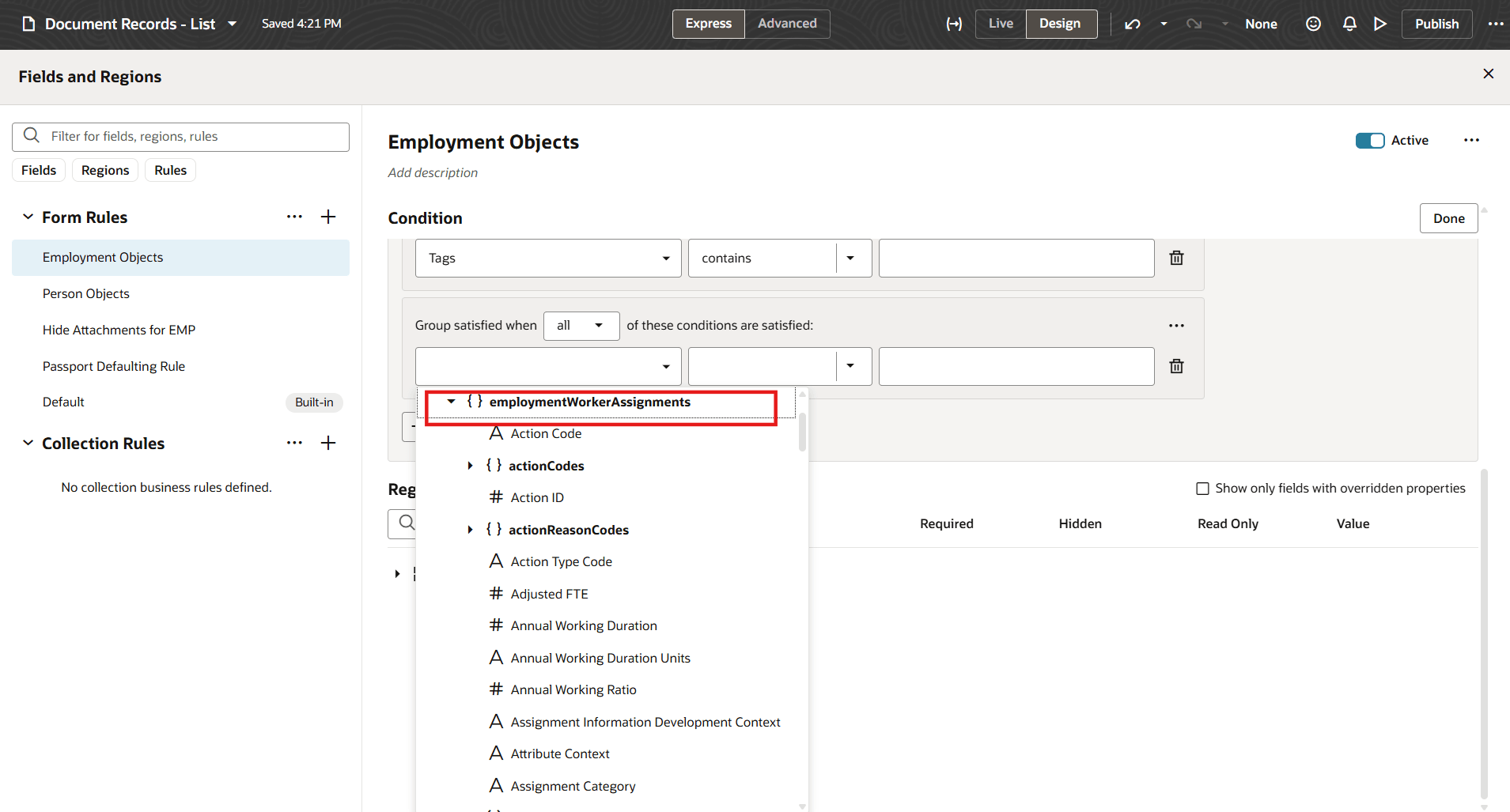Click the undo arrow icon
This screenshot has height=812, width=1510.
point(1133,24)
